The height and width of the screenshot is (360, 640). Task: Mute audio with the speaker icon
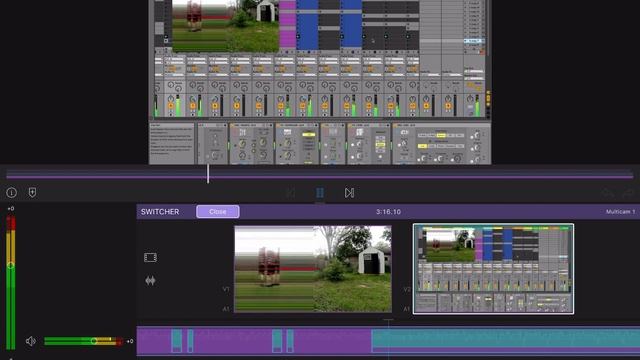[31, 341]
